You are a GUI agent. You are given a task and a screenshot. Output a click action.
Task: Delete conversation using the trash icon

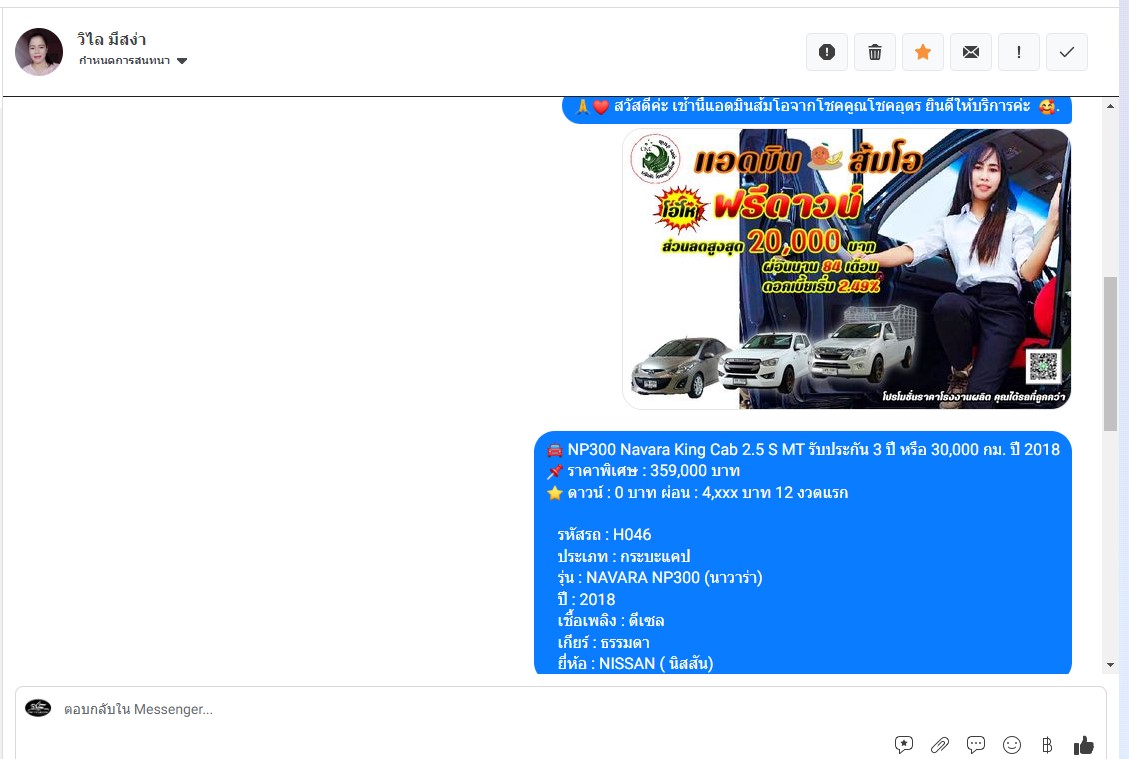[875, 52]
